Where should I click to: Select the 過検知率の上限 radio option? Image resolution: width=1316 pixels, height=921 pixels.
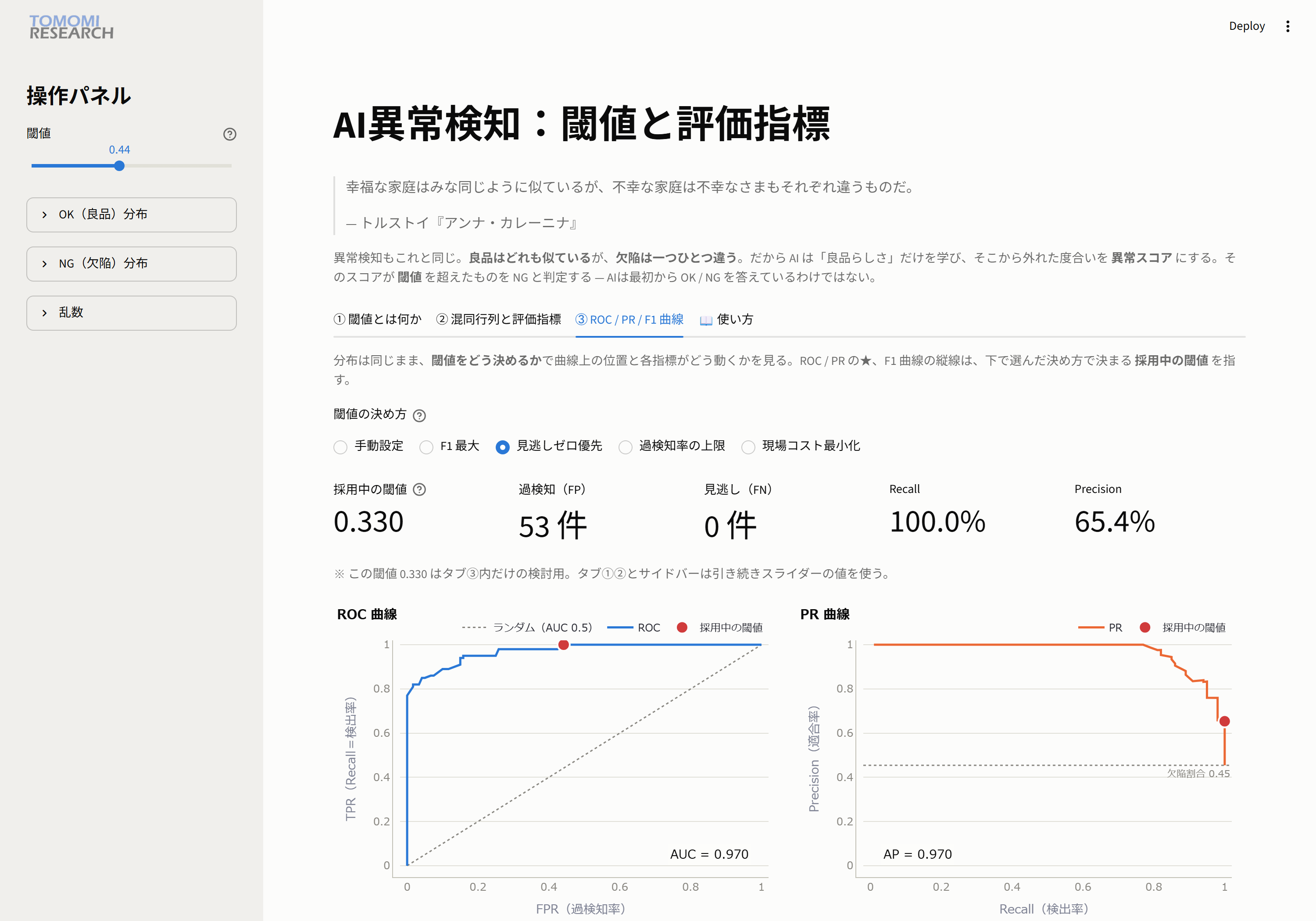pyautogui.click(x=672, y=446)
